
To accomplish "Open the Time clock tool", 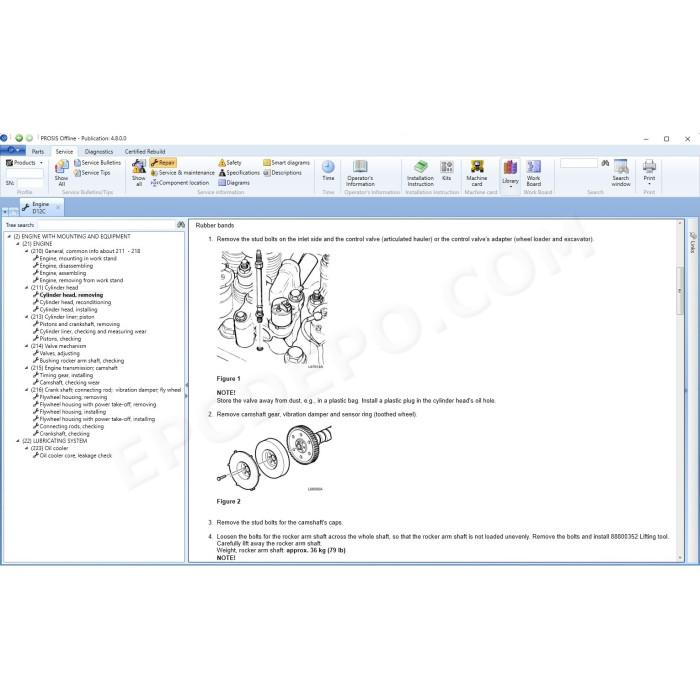I will 328,170.
